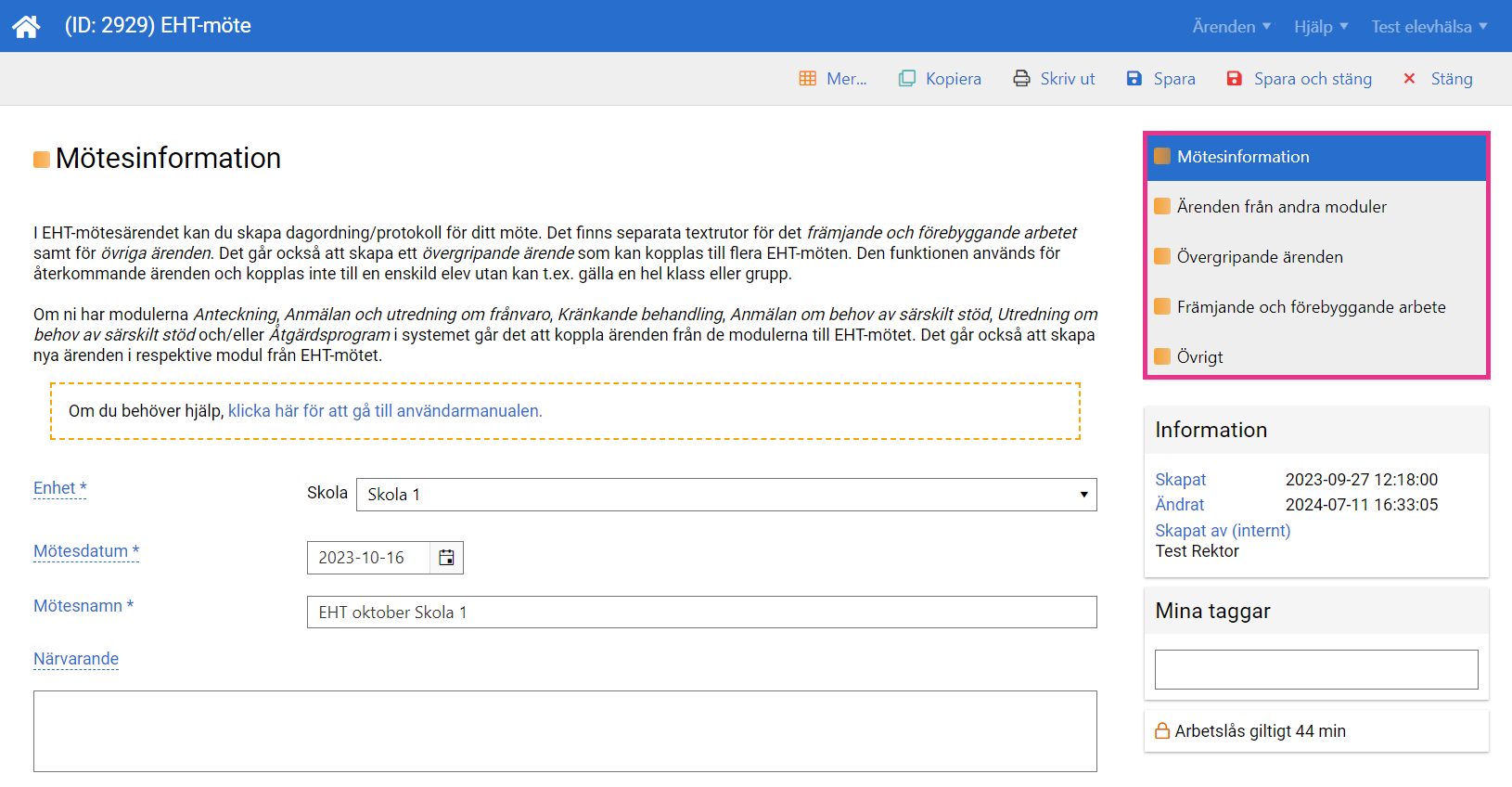Click the Kopiera copy icon
1512x787 pixels.
click(907, 79)
